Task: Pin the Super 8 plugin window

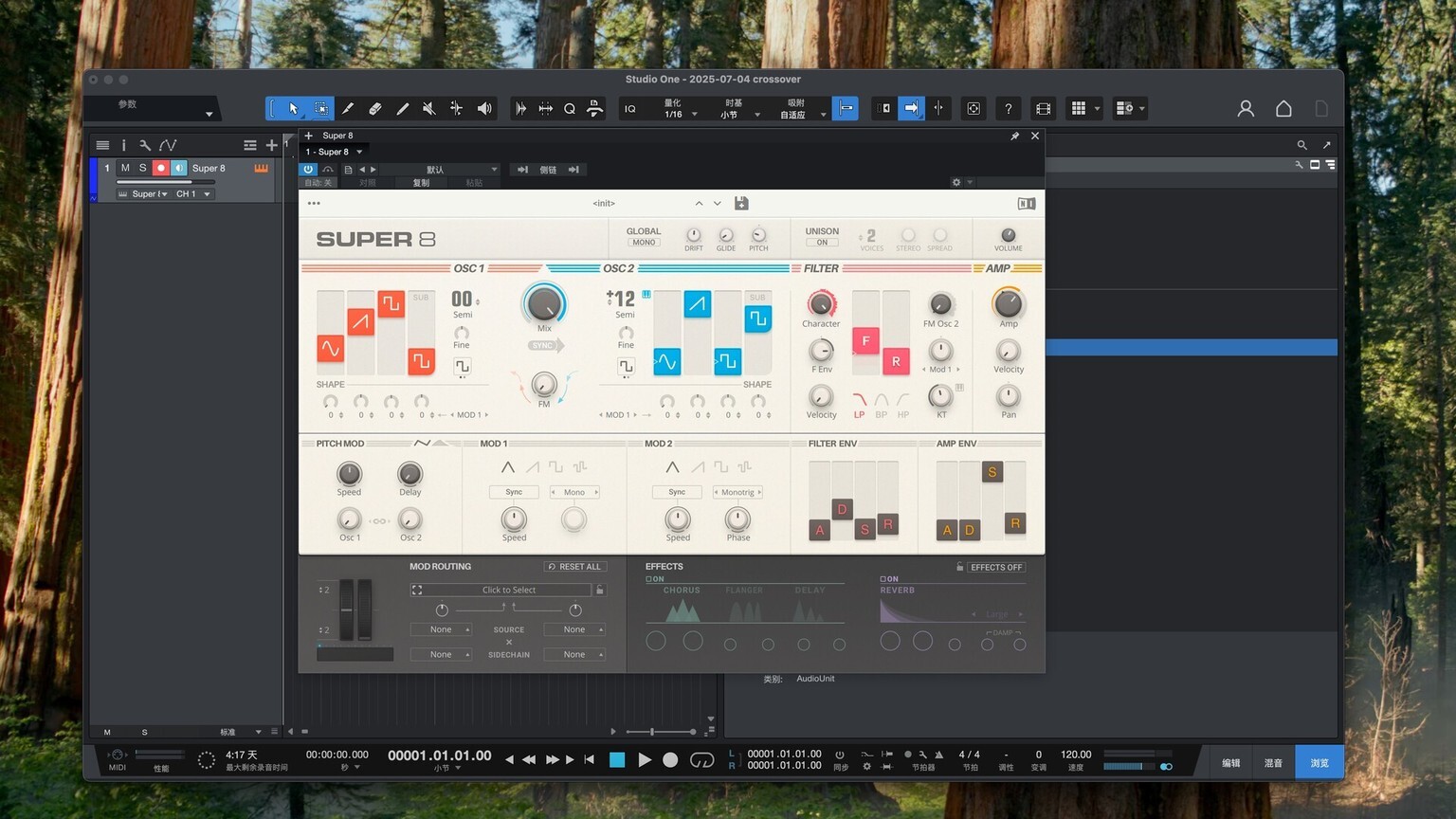Action: [x=1014, y=136]
